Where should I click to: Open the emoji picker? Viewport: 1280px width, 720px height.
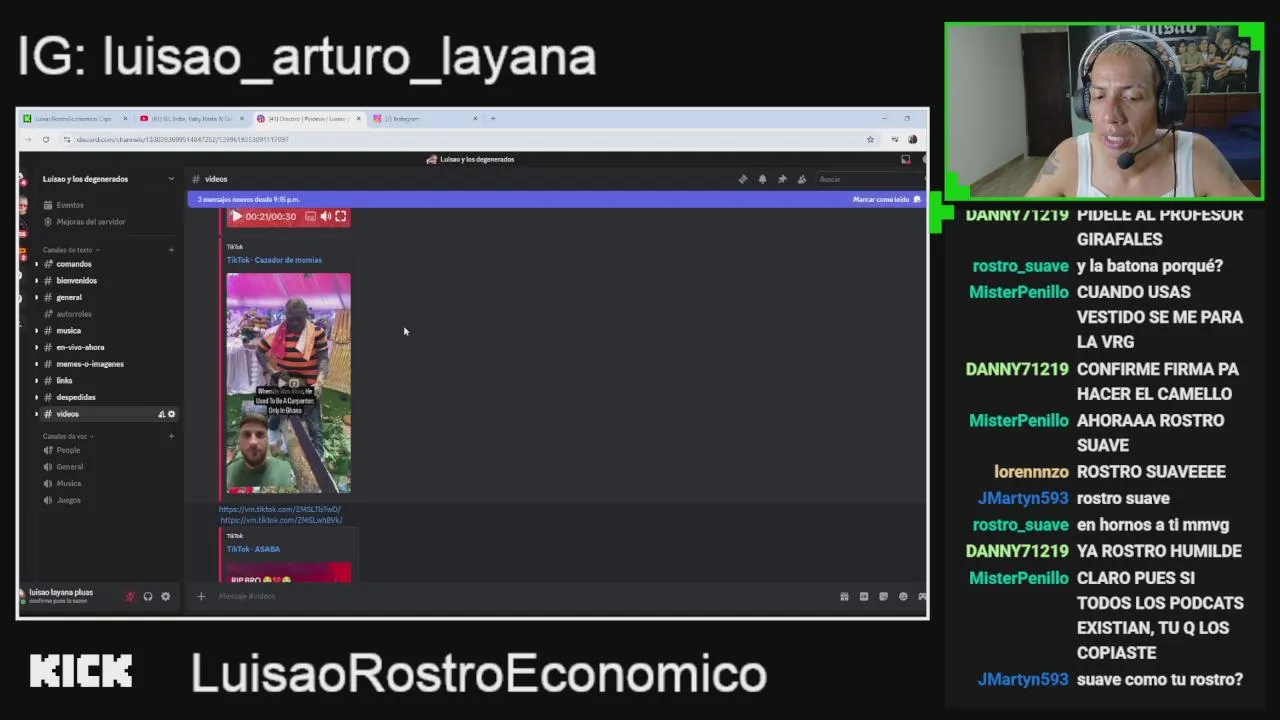(903, 597)
